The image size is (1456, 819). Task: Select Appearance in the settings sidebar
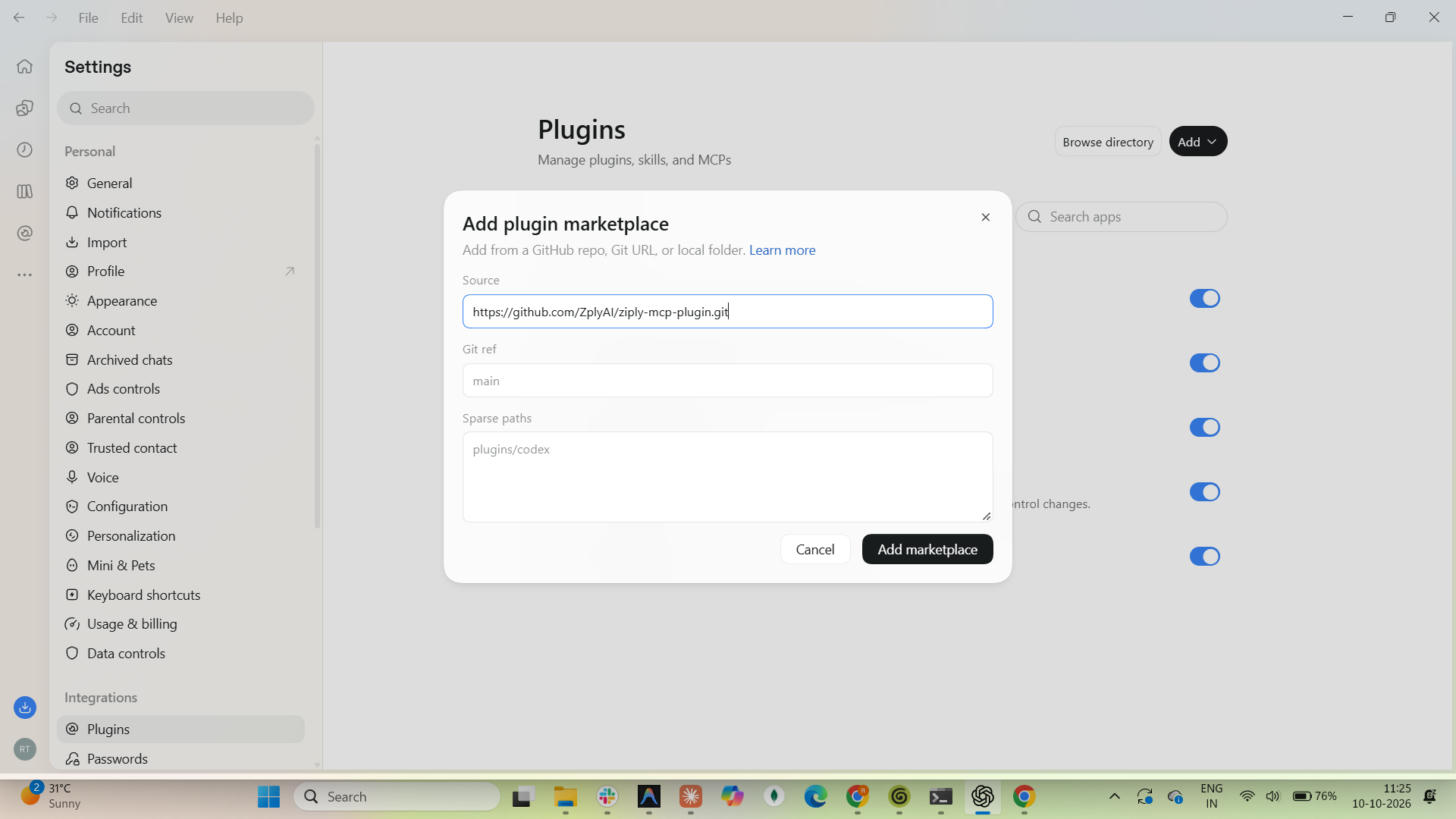tap(180, 301)
